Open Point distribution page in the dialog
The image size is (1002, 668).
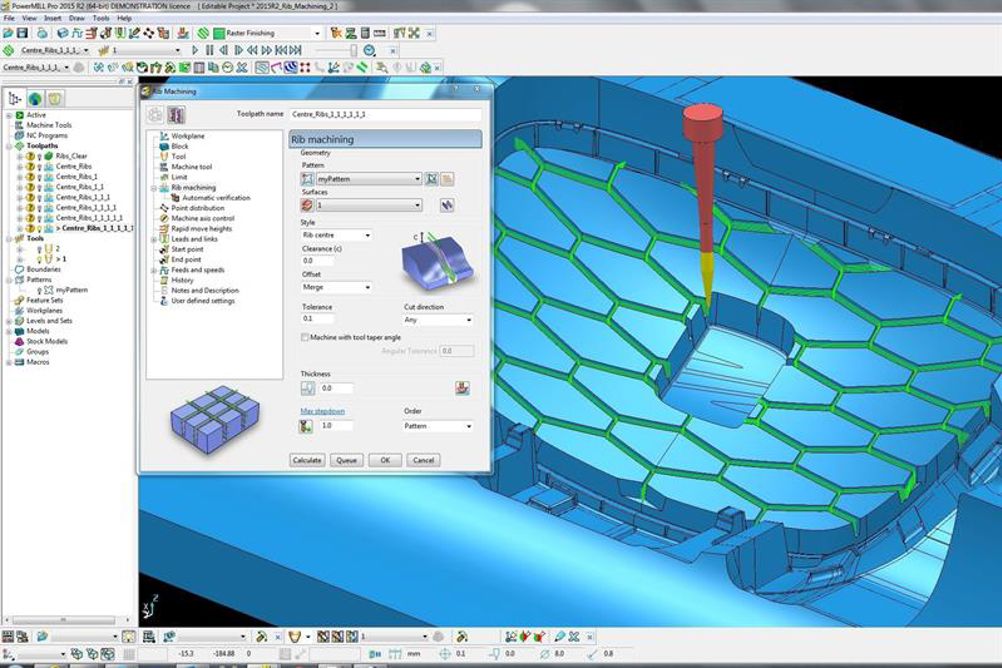[197, 208]
